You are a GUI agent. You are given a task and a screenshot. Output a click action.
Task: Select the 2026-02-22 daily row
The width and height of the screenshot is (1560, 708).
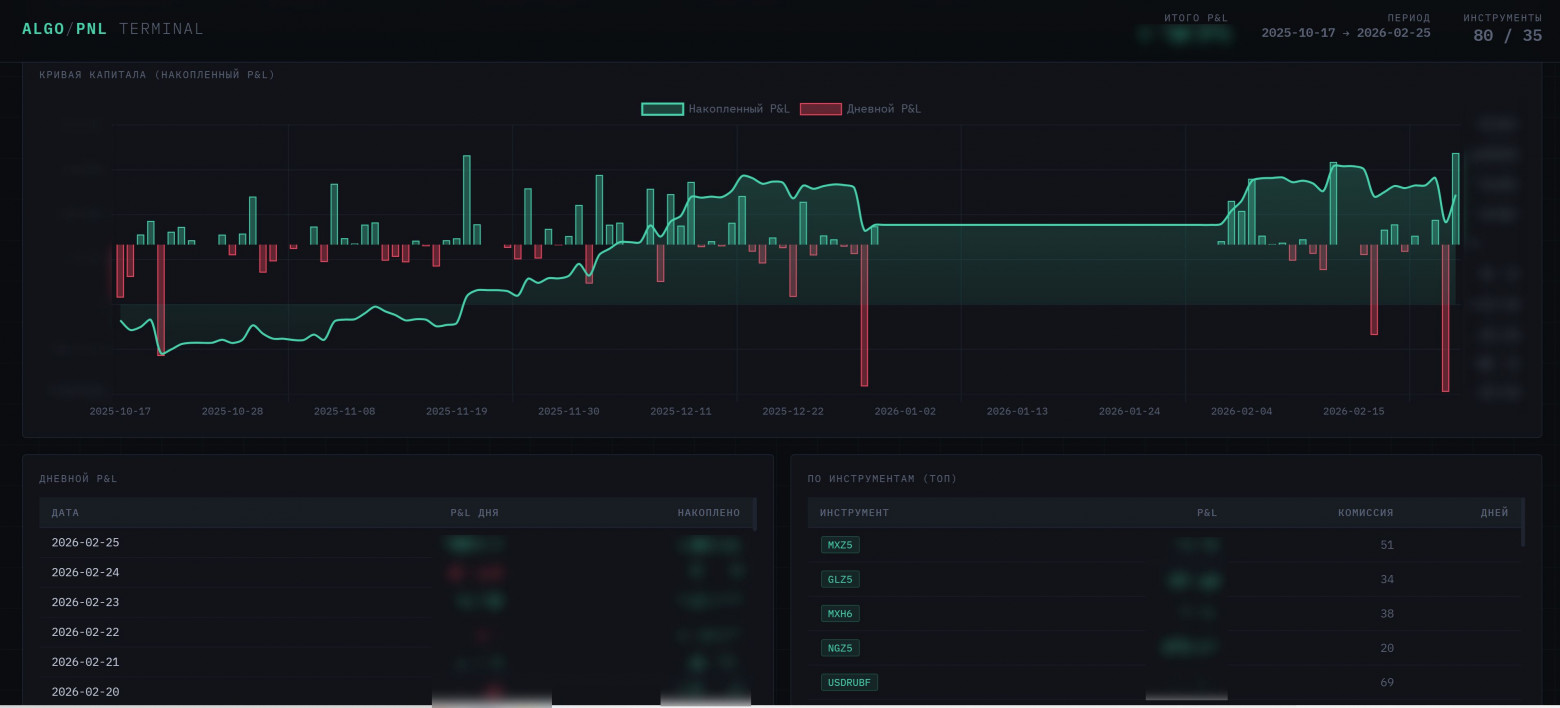(396, 633)
